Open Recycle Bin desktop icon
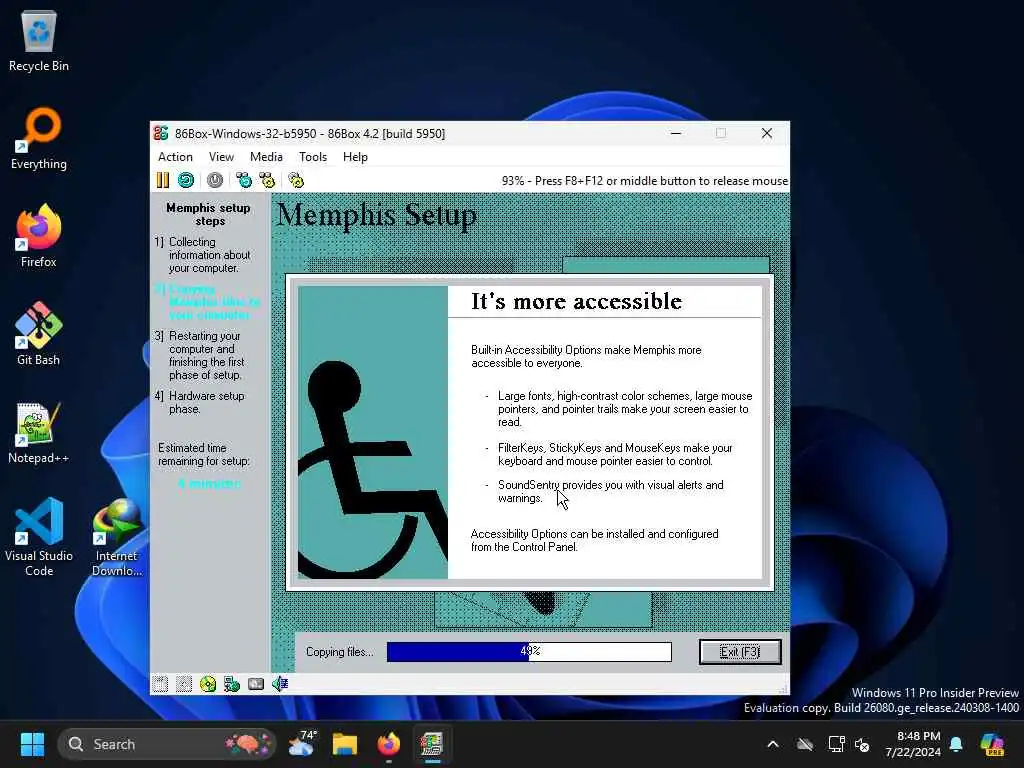Viewport: 1024px width, 768px height. (x=39, y=40)
